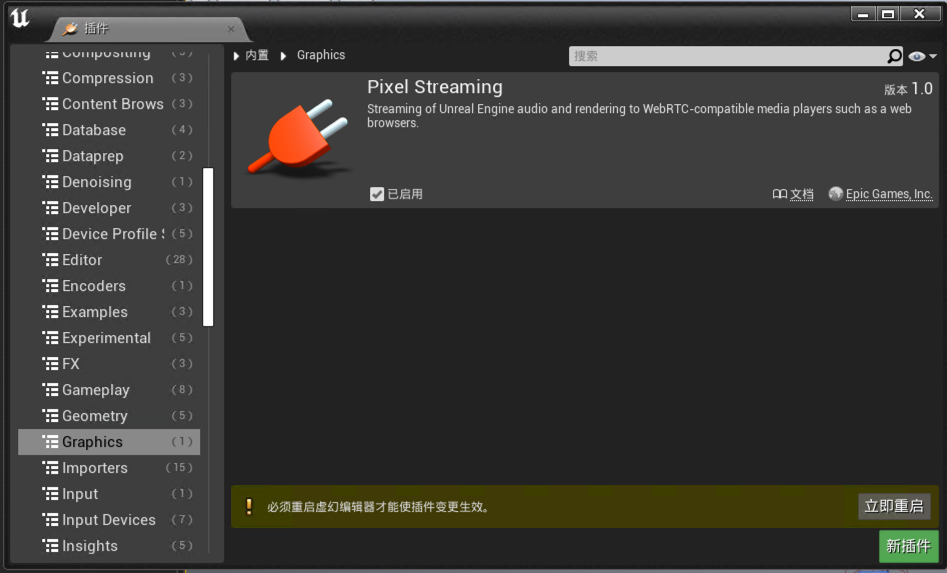Click the Insights category list icon
The width and height of the screenshot is (947, 573).
coord(51,545)
